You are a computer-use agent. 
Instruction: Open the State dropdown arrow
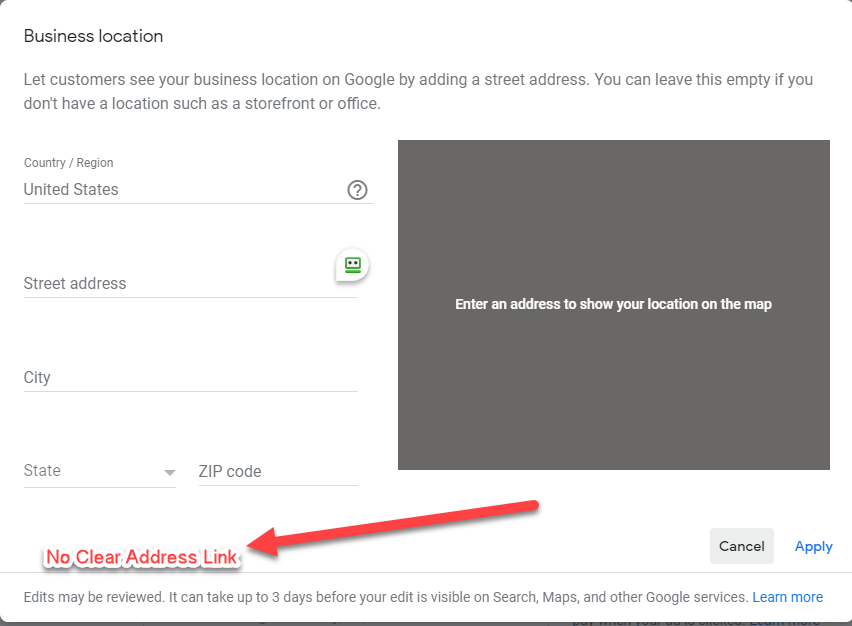(x=170, y=472)
